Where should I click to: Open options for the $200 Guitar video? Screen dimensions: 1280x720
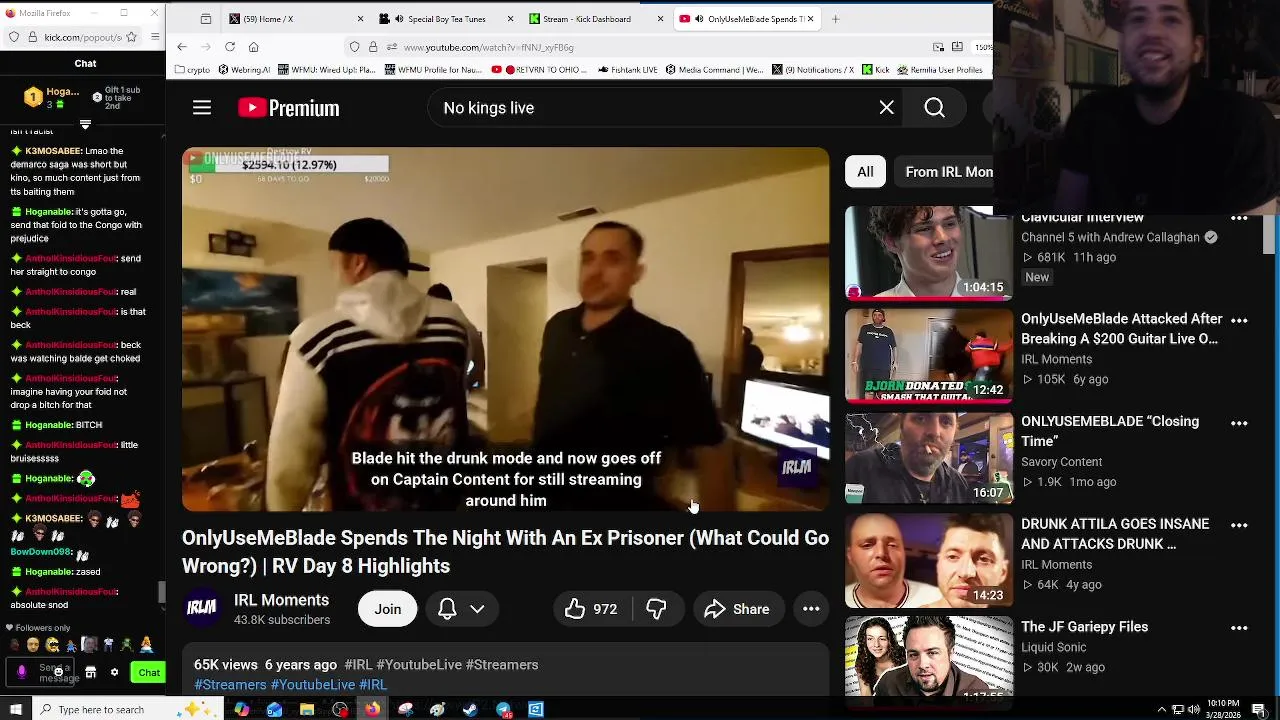(1239, 320)
